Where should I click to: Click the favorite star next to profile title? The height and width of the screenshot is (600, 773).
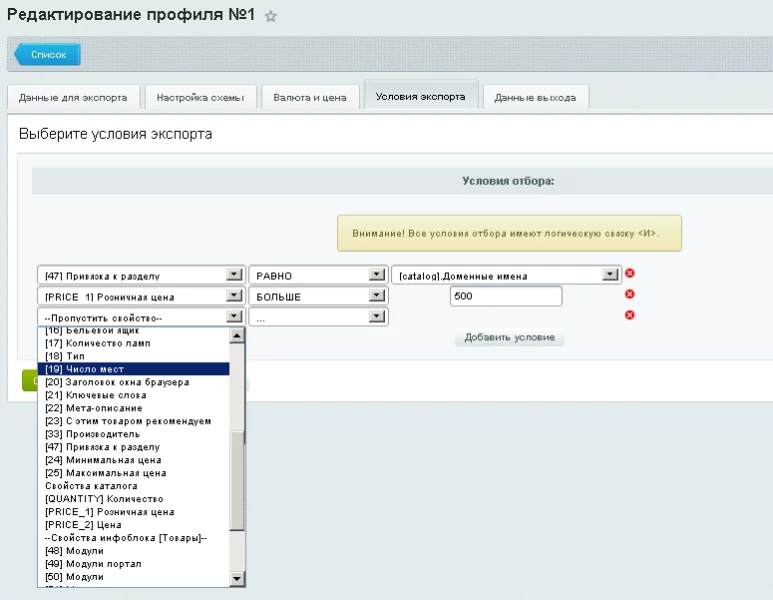pyautogui.click(x=270, y=18)
